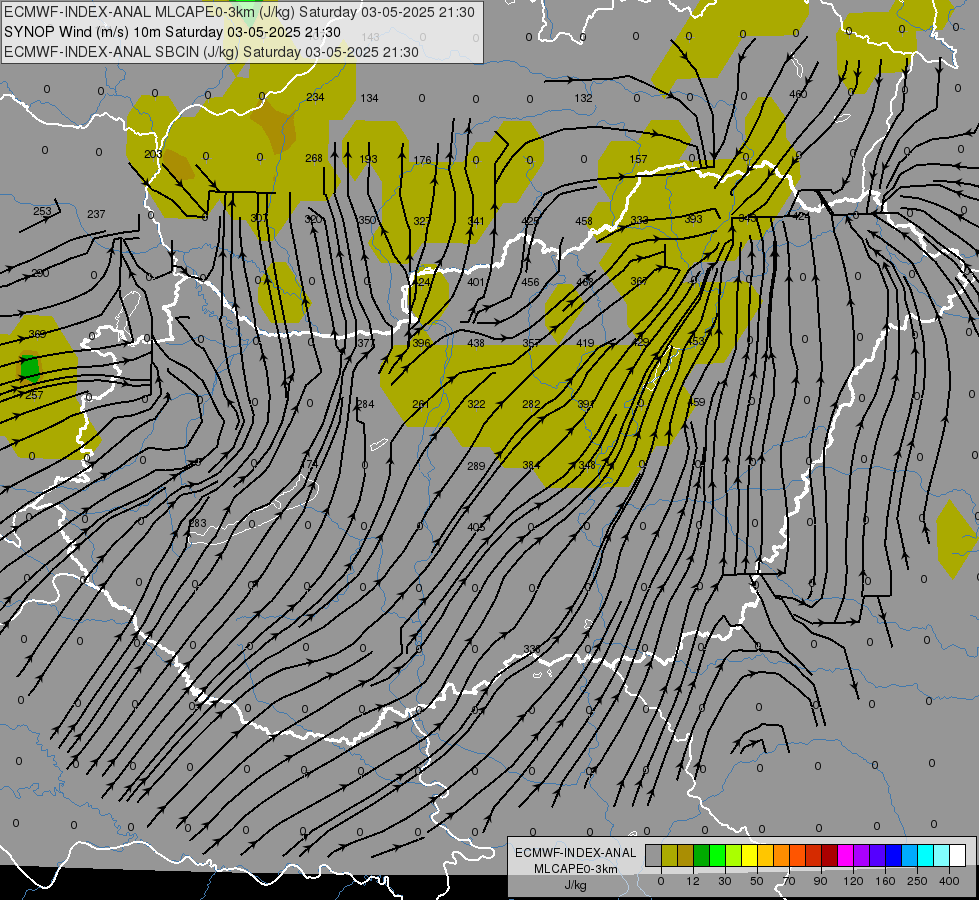Screen dimensions: 979x900
Task: Click the 160 scale label under the legend
Action: coord(885,881)
